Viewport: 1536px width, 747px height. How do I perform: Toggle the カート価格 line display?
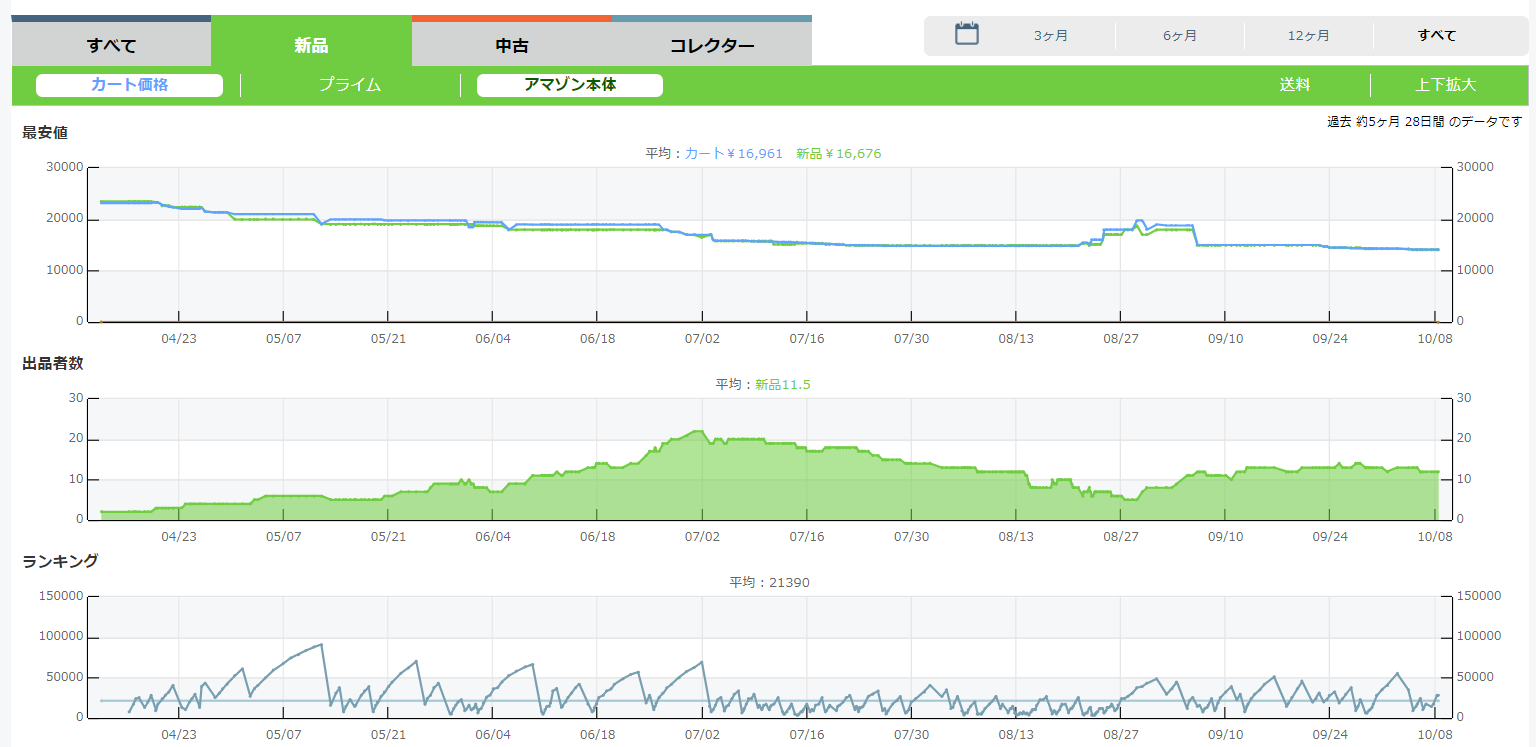coord(129,85)
